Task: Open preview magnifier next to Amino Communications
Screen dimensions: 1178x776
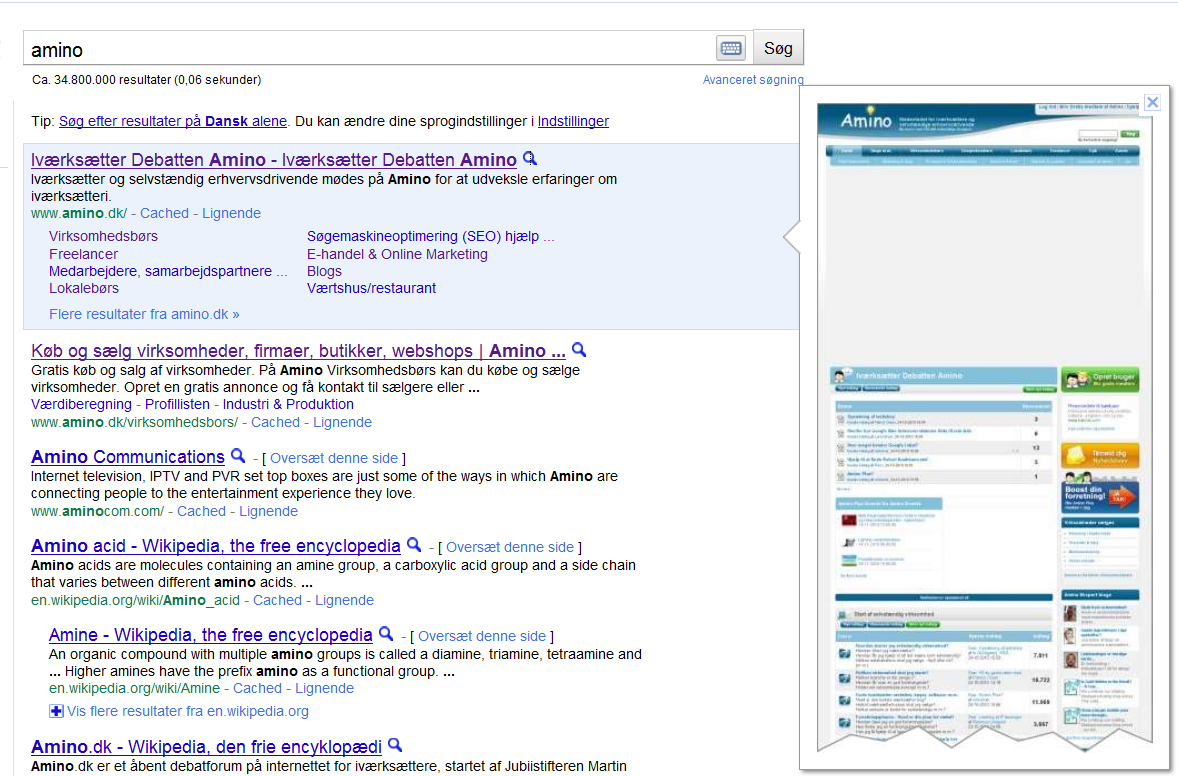Action: point(238,456)
